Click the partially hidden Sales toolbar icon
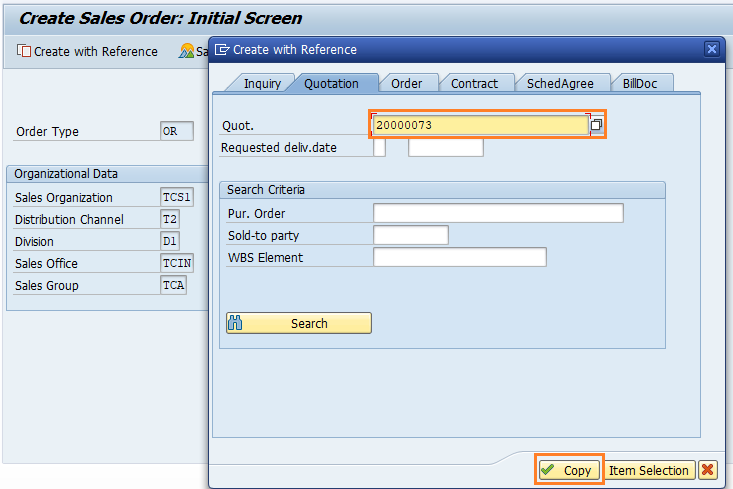Image resolution: width=733 pixels, height=489 pixels. tap(191, 51)
